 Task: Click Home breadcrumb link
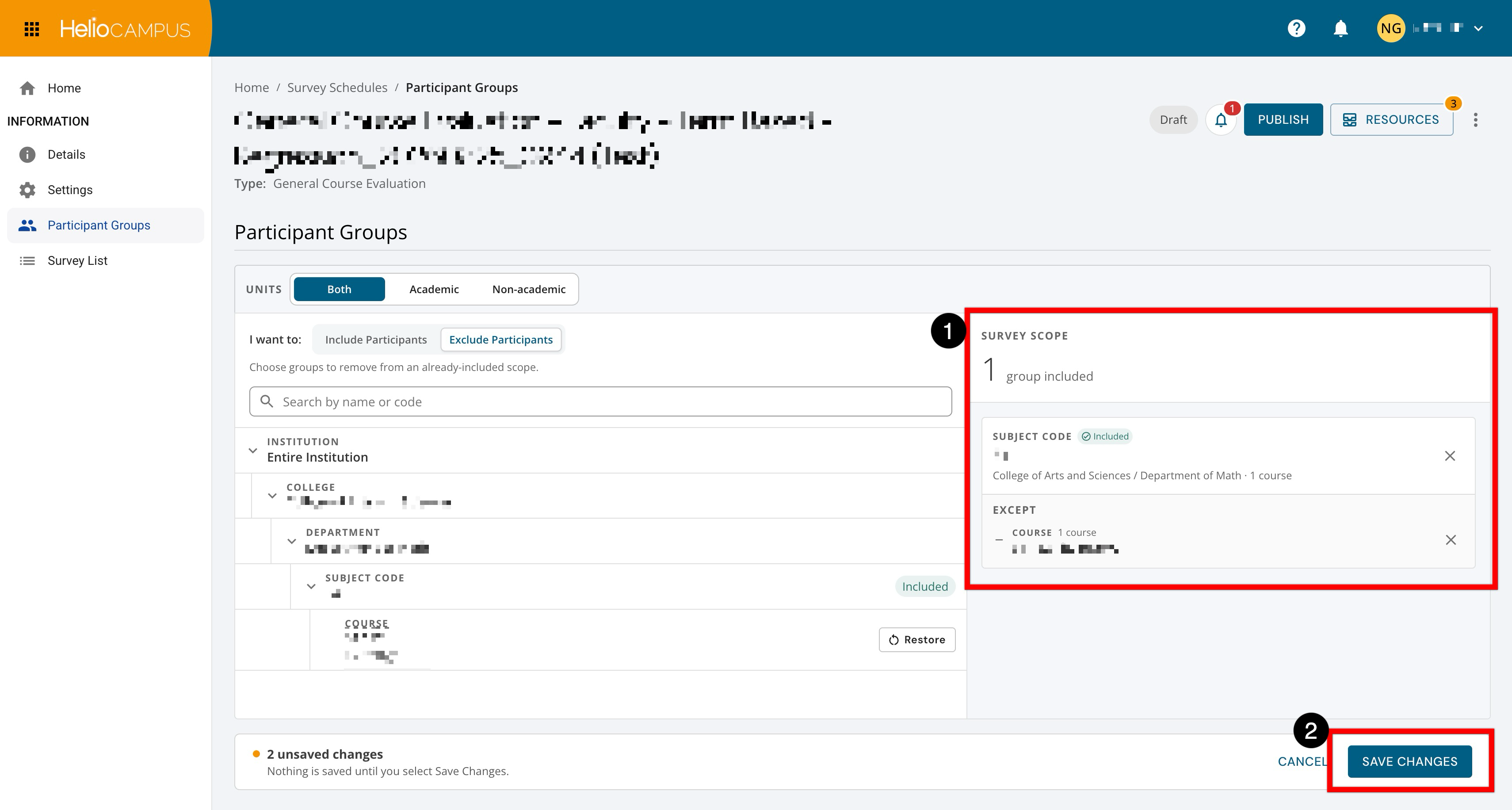pyautogui.click(x=252, y=88)
